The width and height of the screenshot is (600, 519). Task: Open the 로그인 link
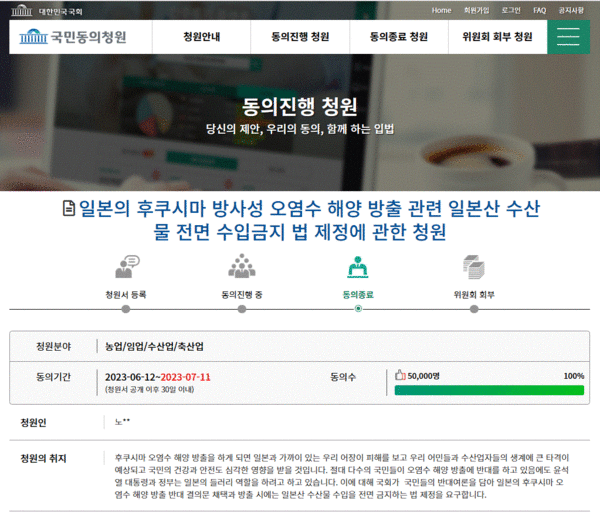tap(511, 10)
